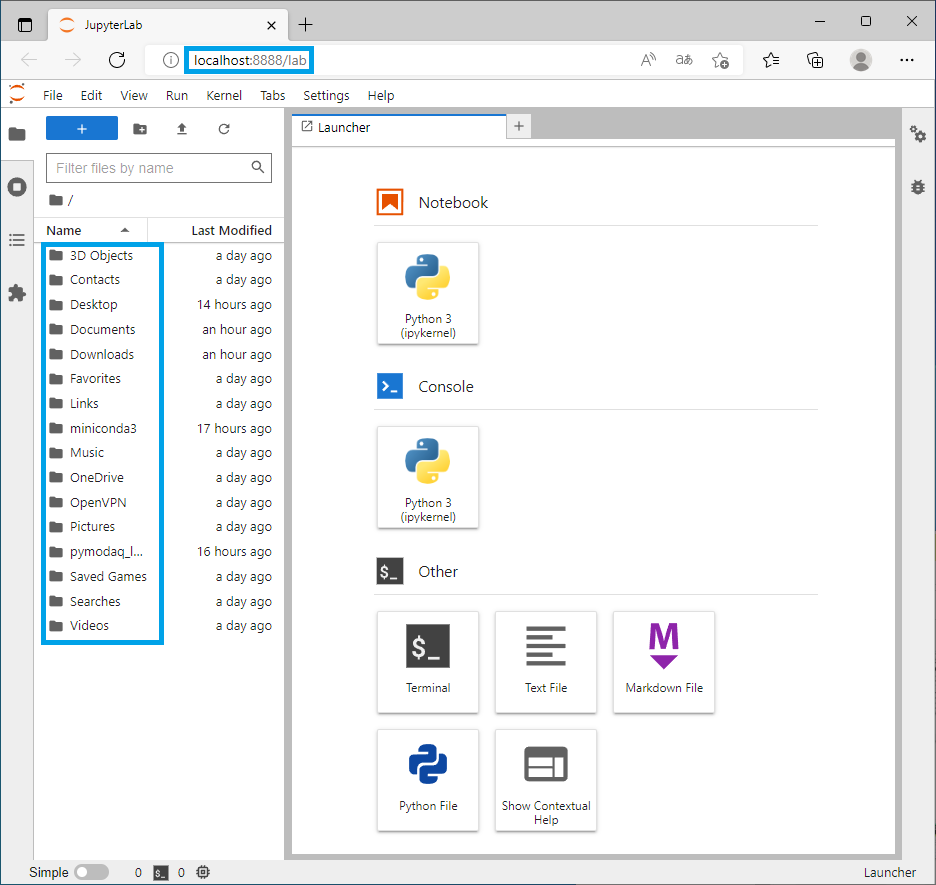Click the kernel count chip icon in status bar
This screenshot has width=936, height=885.
(x=203, y=872)
